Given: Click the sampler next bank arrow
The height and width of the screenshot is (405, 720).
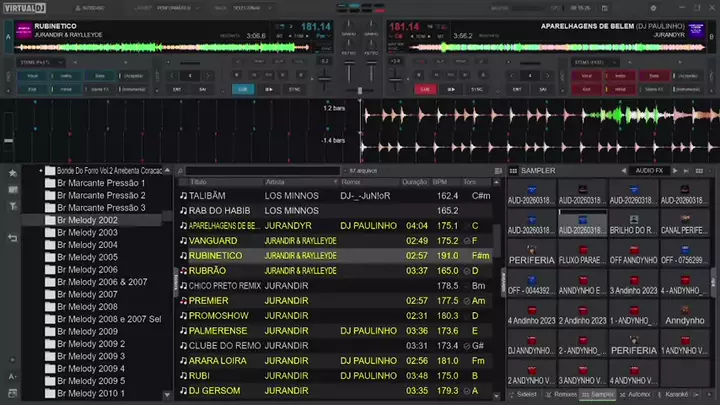Looking at the screenshot, I should [675, 171].
